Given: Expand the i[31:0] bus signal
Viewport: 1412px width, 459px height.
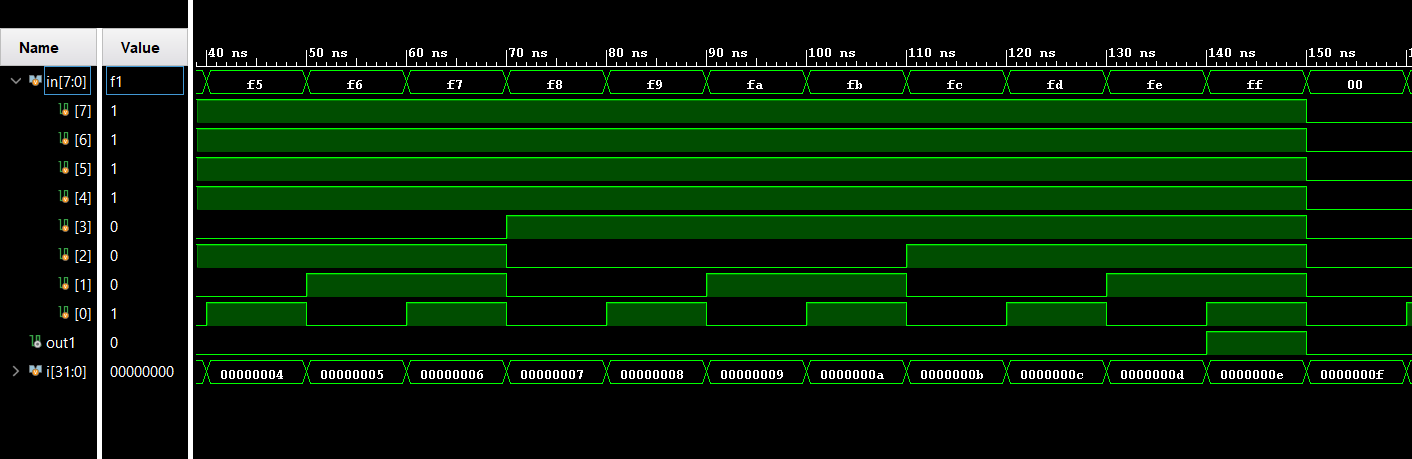Looking at the screenshot, I should click(16, 371).
